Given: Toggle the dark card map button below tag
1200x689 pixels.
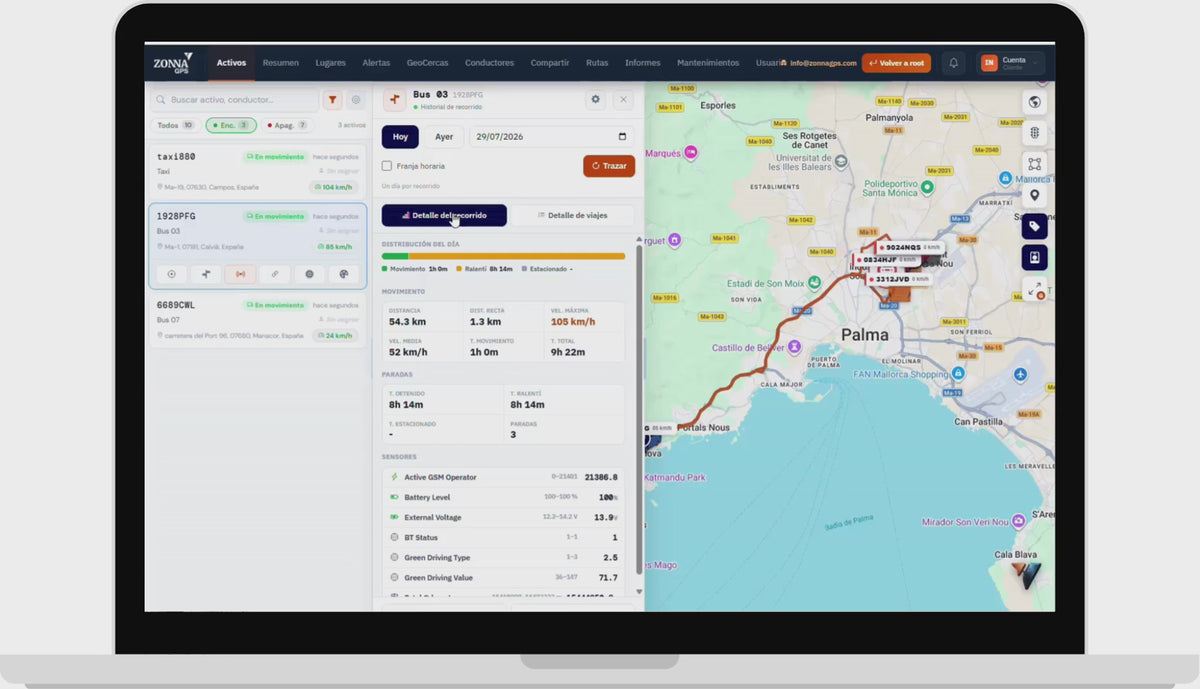Looking at the screenshot, I should click(x=1034, y=258).
